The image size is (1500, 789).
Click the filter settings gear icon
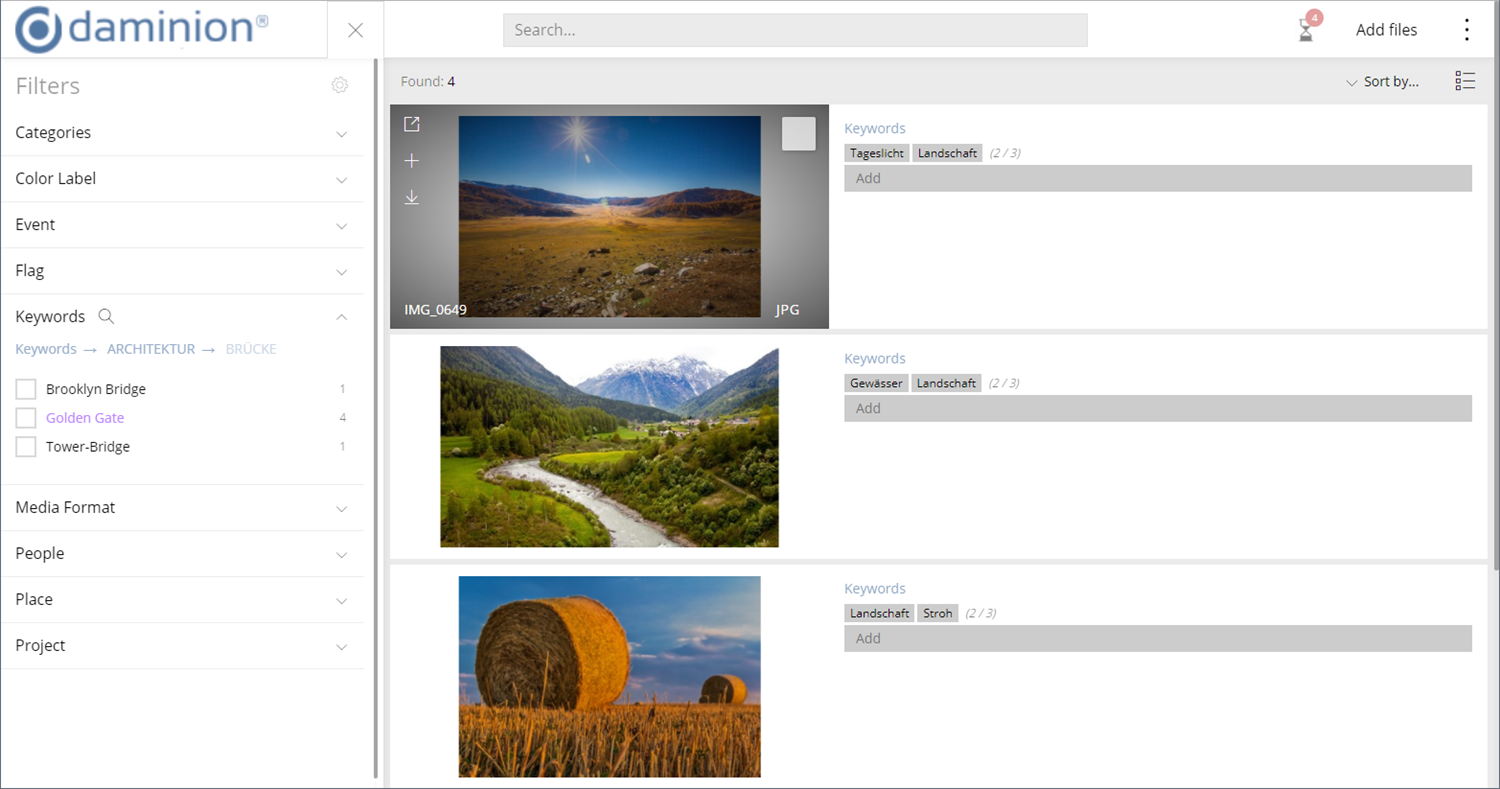point(340,86)
